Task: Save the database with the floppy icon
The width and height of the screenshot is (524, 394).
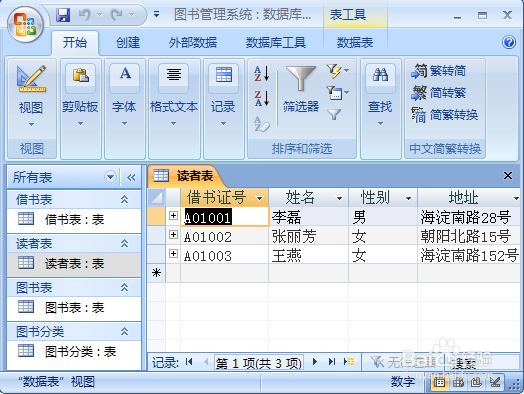Action: point(63,15)
